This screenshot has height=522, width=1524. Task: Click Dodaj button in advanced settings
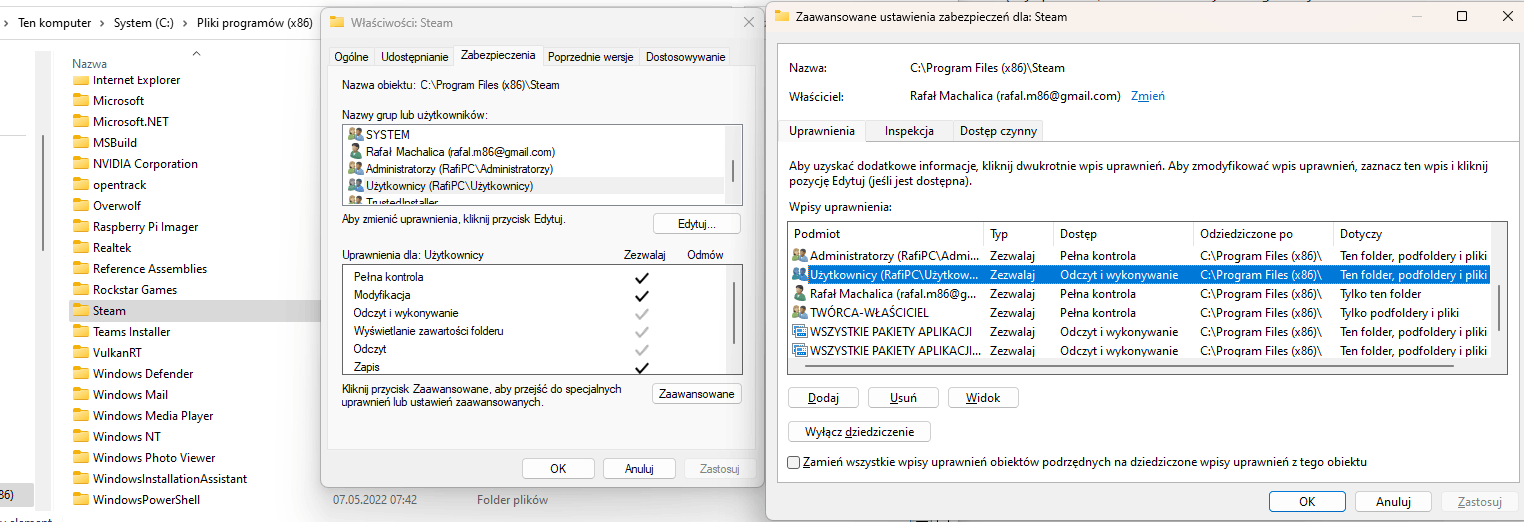pos(824,398)
